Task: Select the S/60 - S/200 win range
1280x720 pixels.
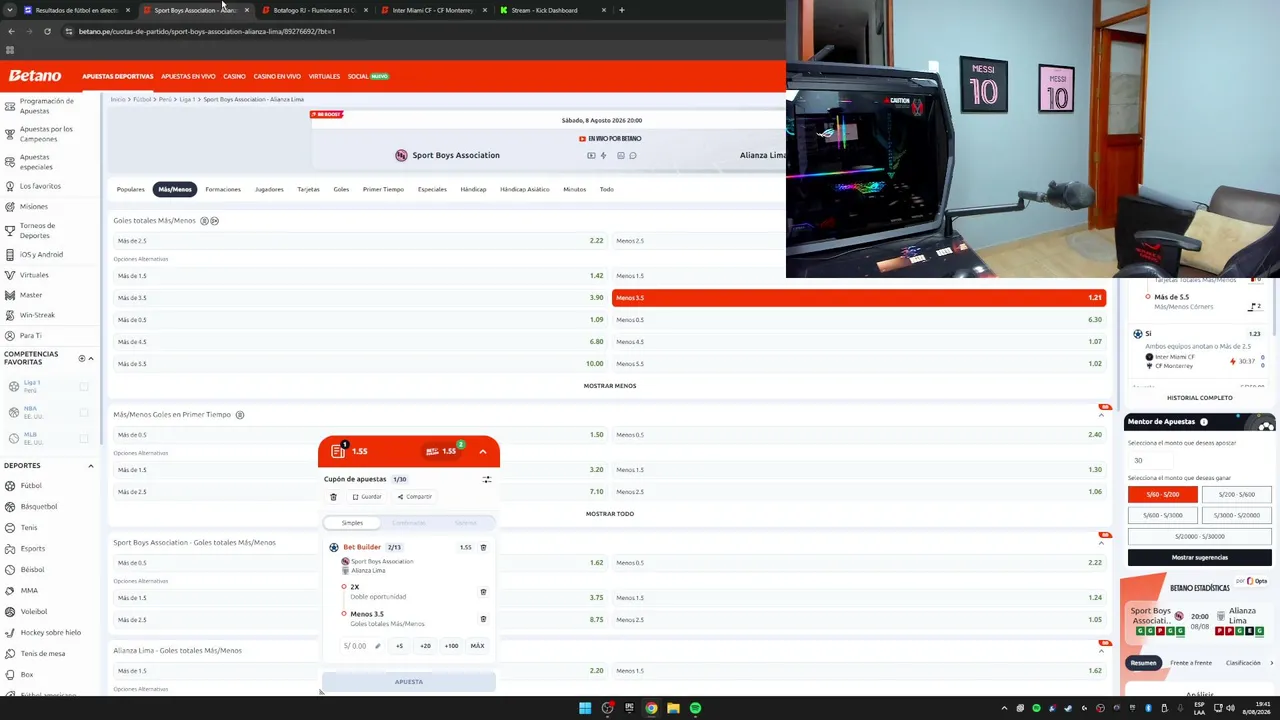Action: click(x=1163, y=495)
